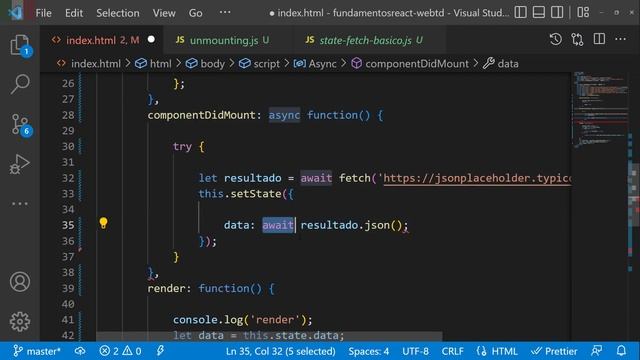Open Go to Line via Ln 35, Col 32

281,351
